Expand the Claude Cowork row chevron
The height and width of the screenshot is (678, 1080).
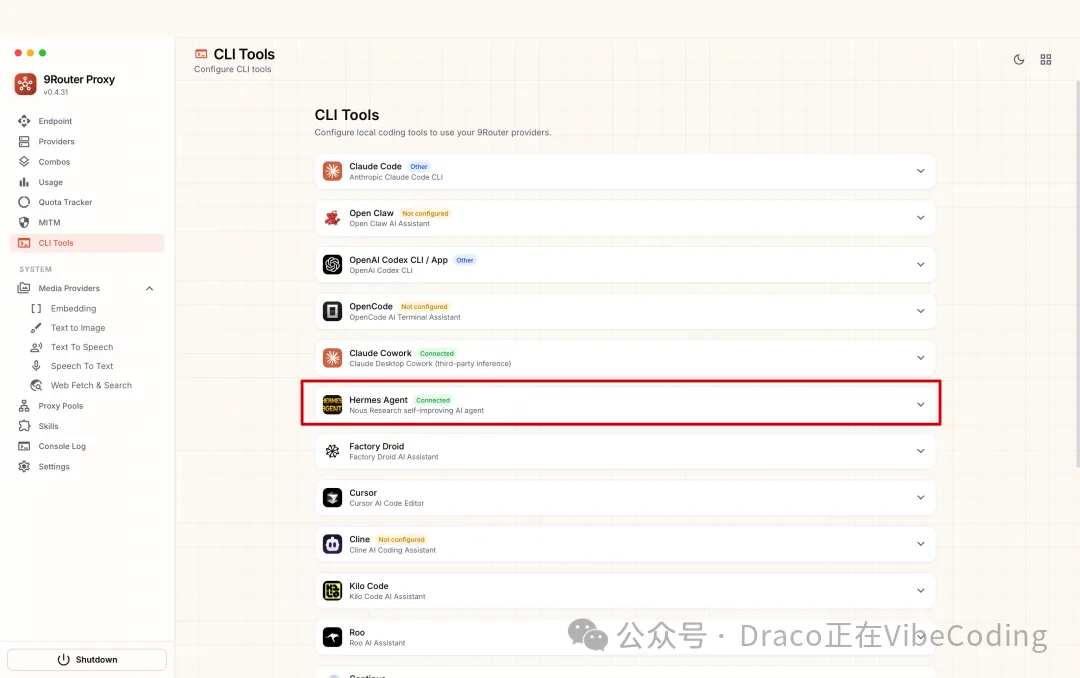pyautogui.click(x=920, y=358)
